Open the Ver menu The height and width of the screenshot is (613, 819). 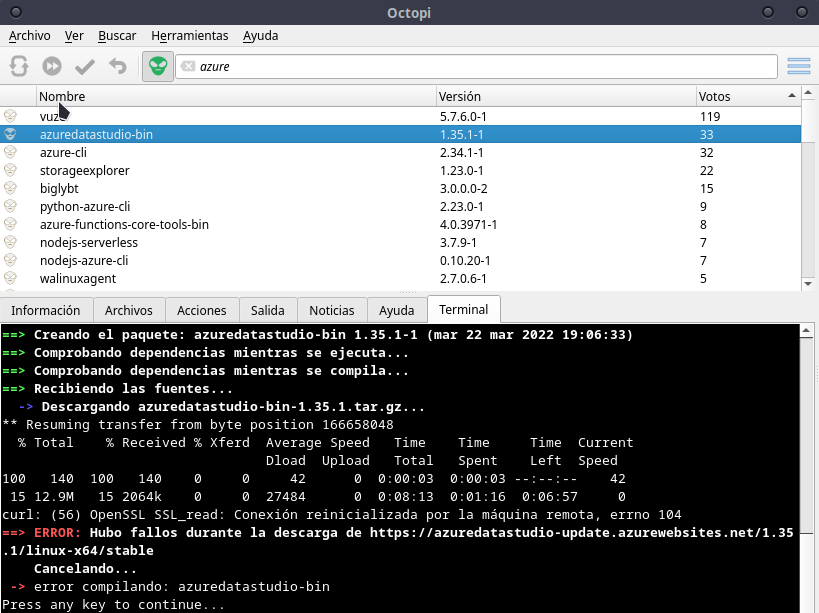[x=74, y=36]
